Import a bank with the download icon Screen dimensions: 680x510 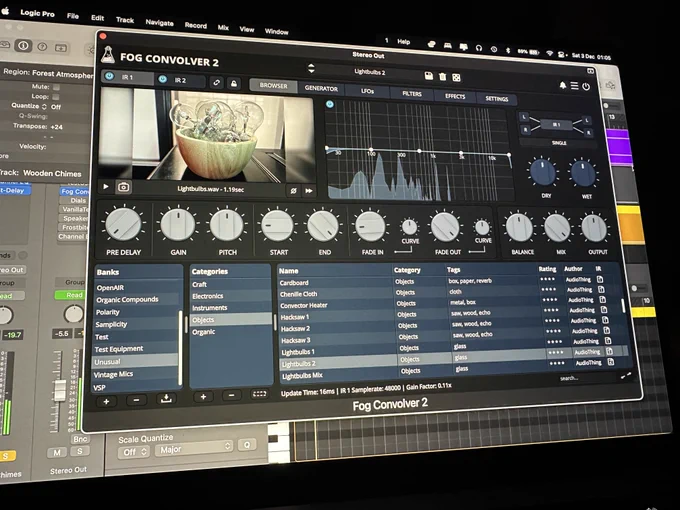click(166, 398)
